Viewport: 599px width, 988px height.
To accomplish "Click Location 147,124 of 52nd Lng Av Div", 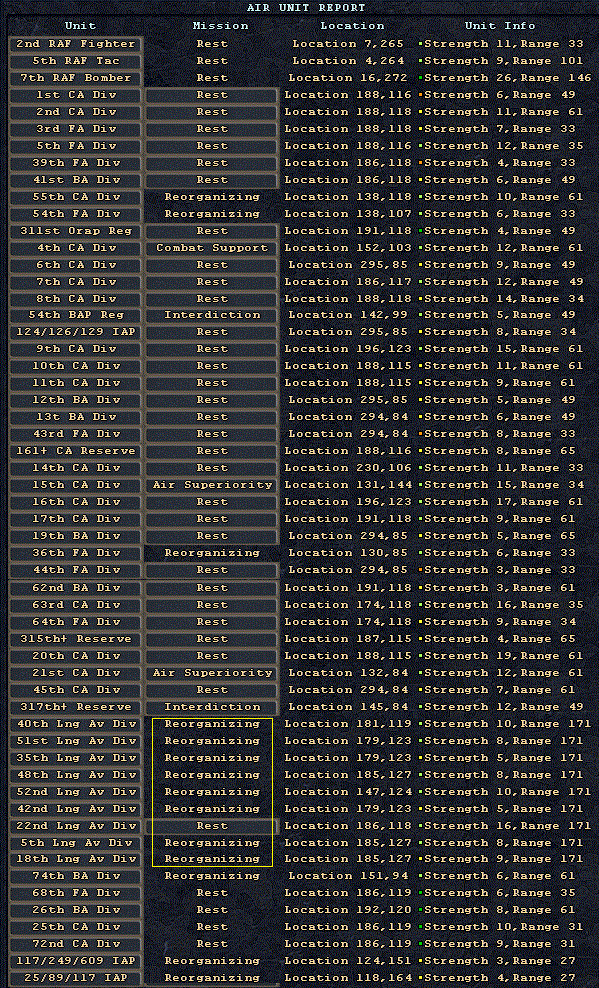I will click(348, 792).
